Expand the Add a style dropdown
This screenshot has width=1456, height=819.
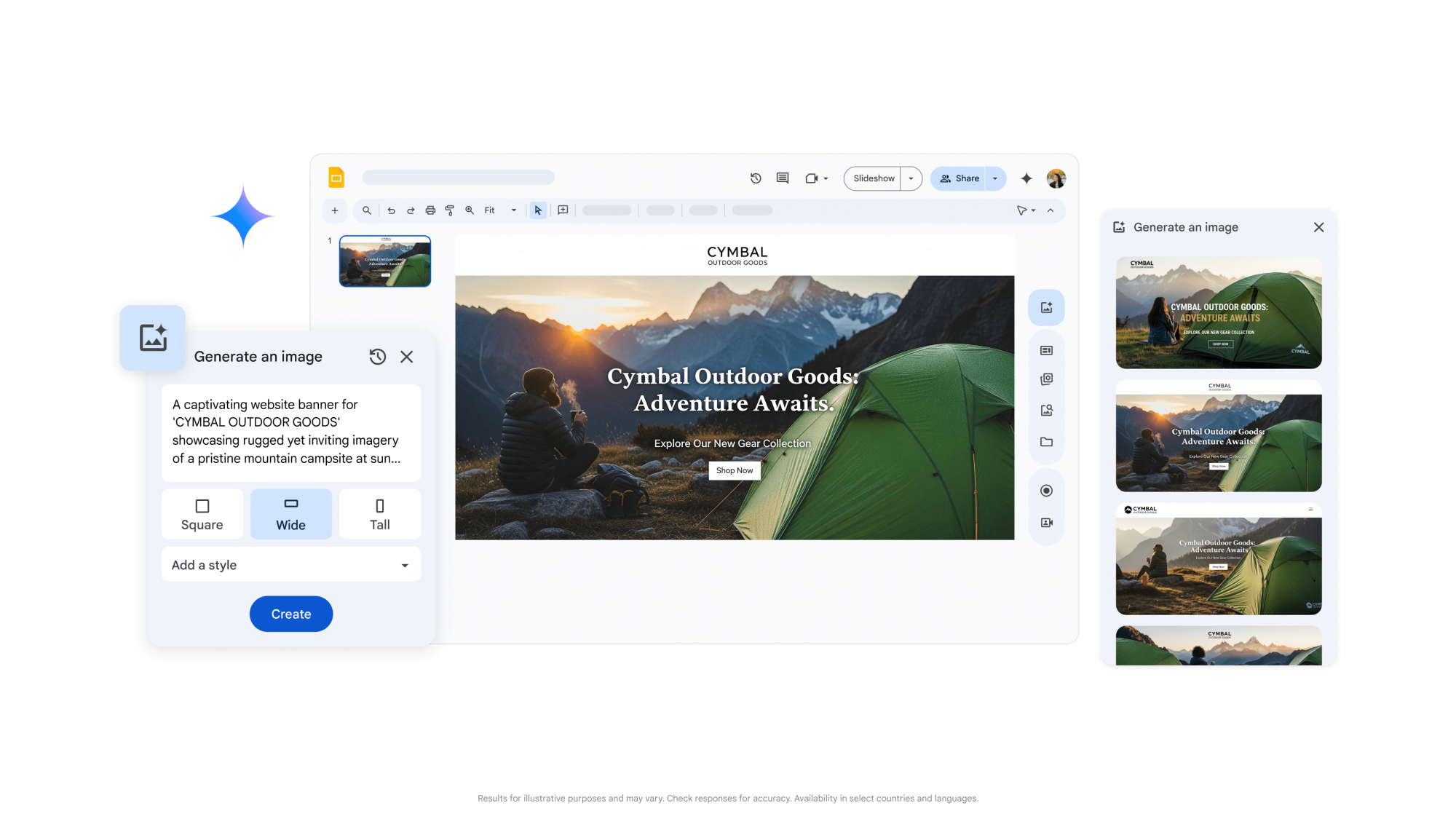click(290, 565)
